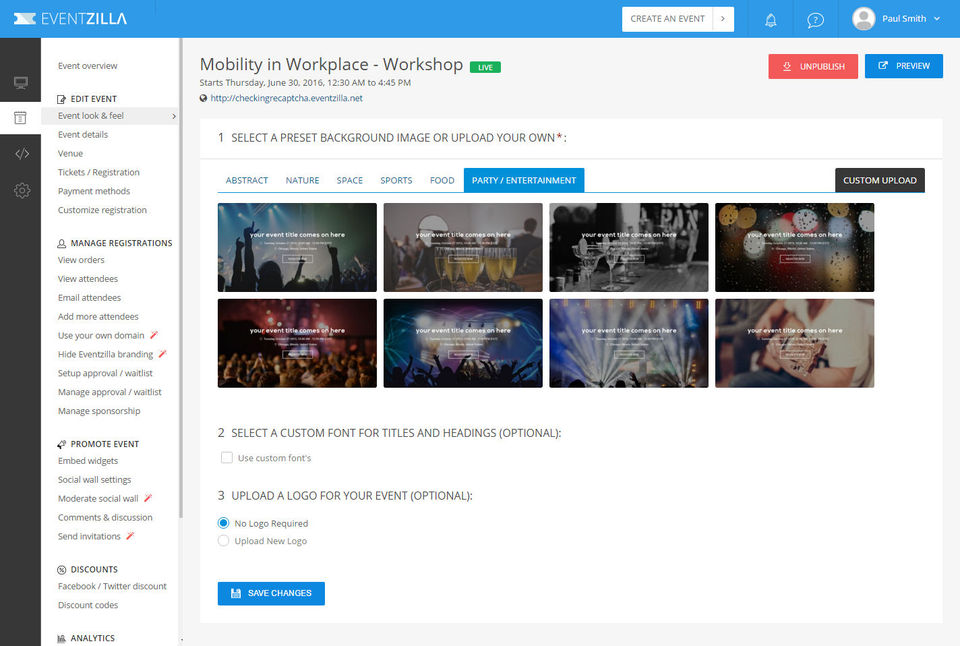Click the Discounts percent icon
This screenshot has width=960, height=646.
61,569
